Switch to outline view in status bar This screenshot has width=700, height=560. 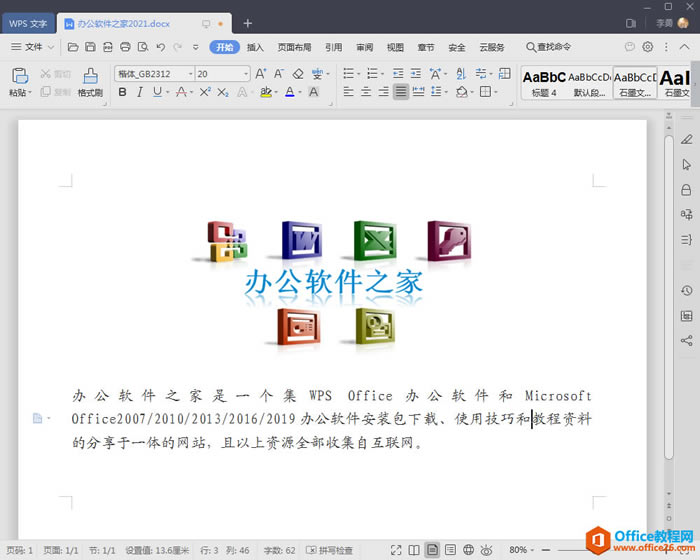click(x=450, y=550)
